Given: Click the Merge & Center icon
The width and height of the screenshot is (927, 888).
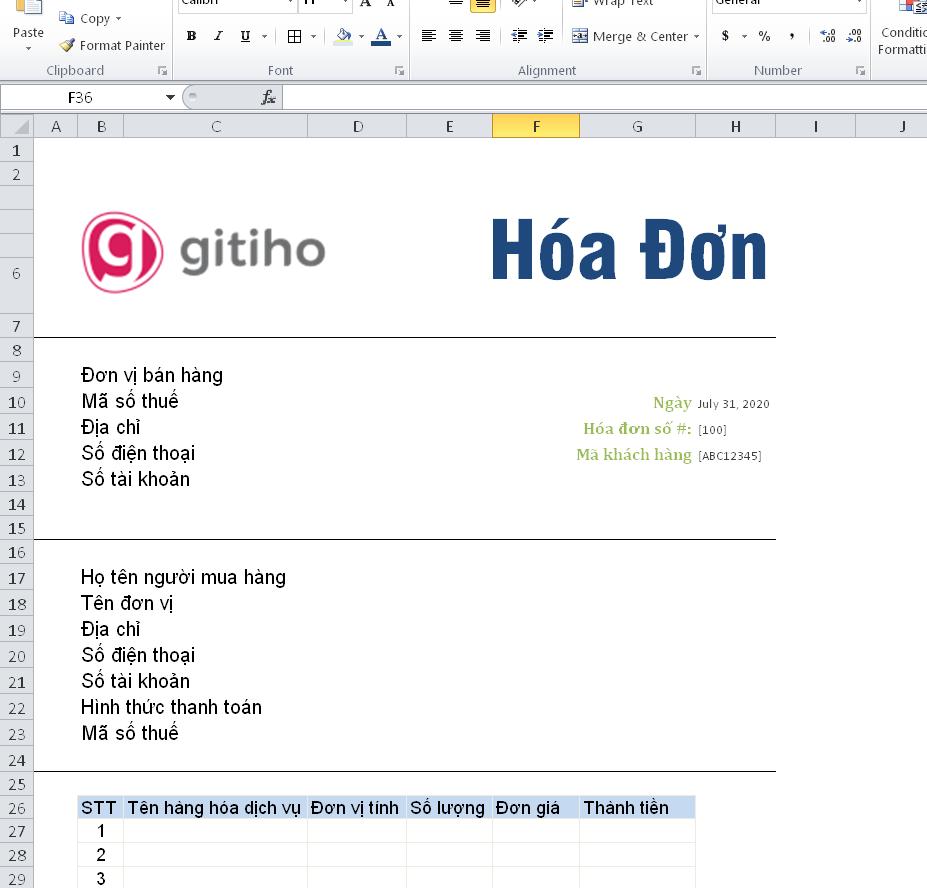Looking at the screenshot, I should [579, 36].
